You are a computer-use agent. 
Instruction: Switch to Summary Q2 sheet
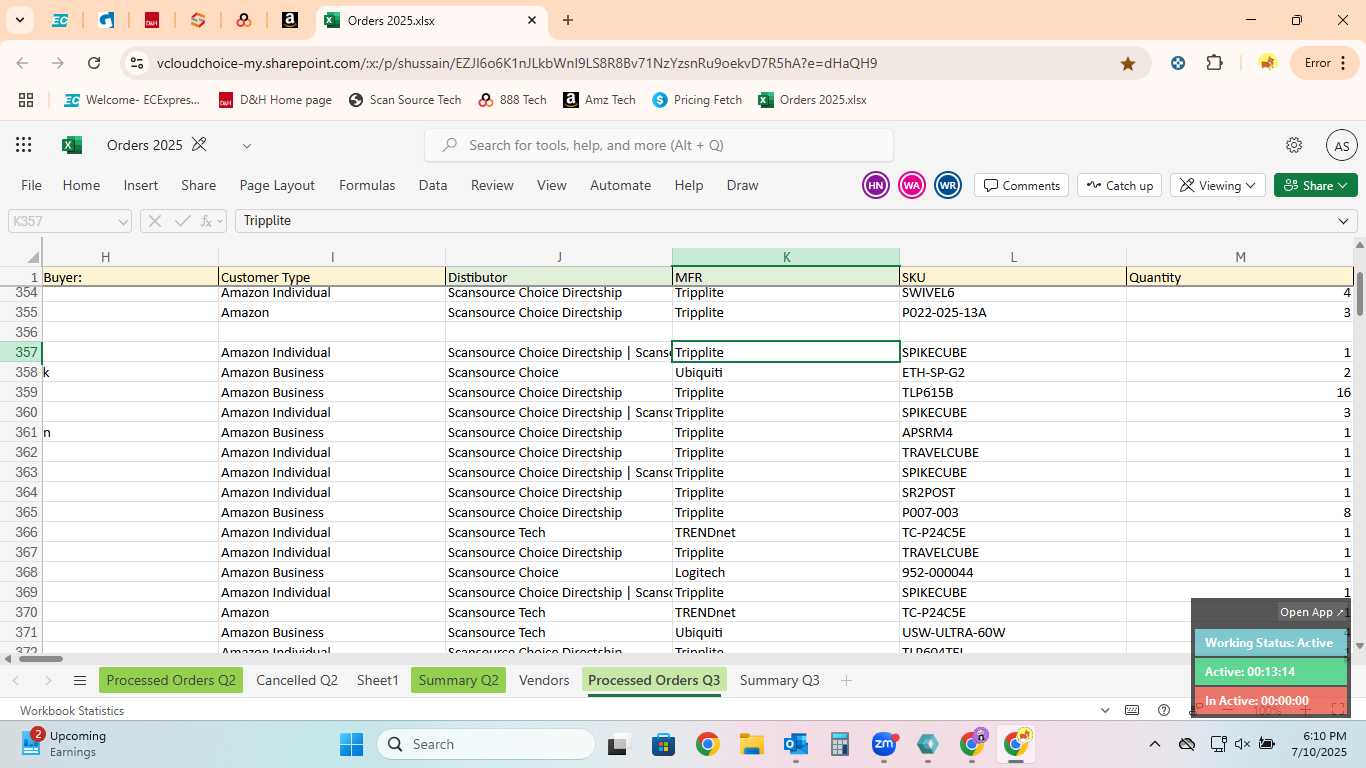pos(458,680)
